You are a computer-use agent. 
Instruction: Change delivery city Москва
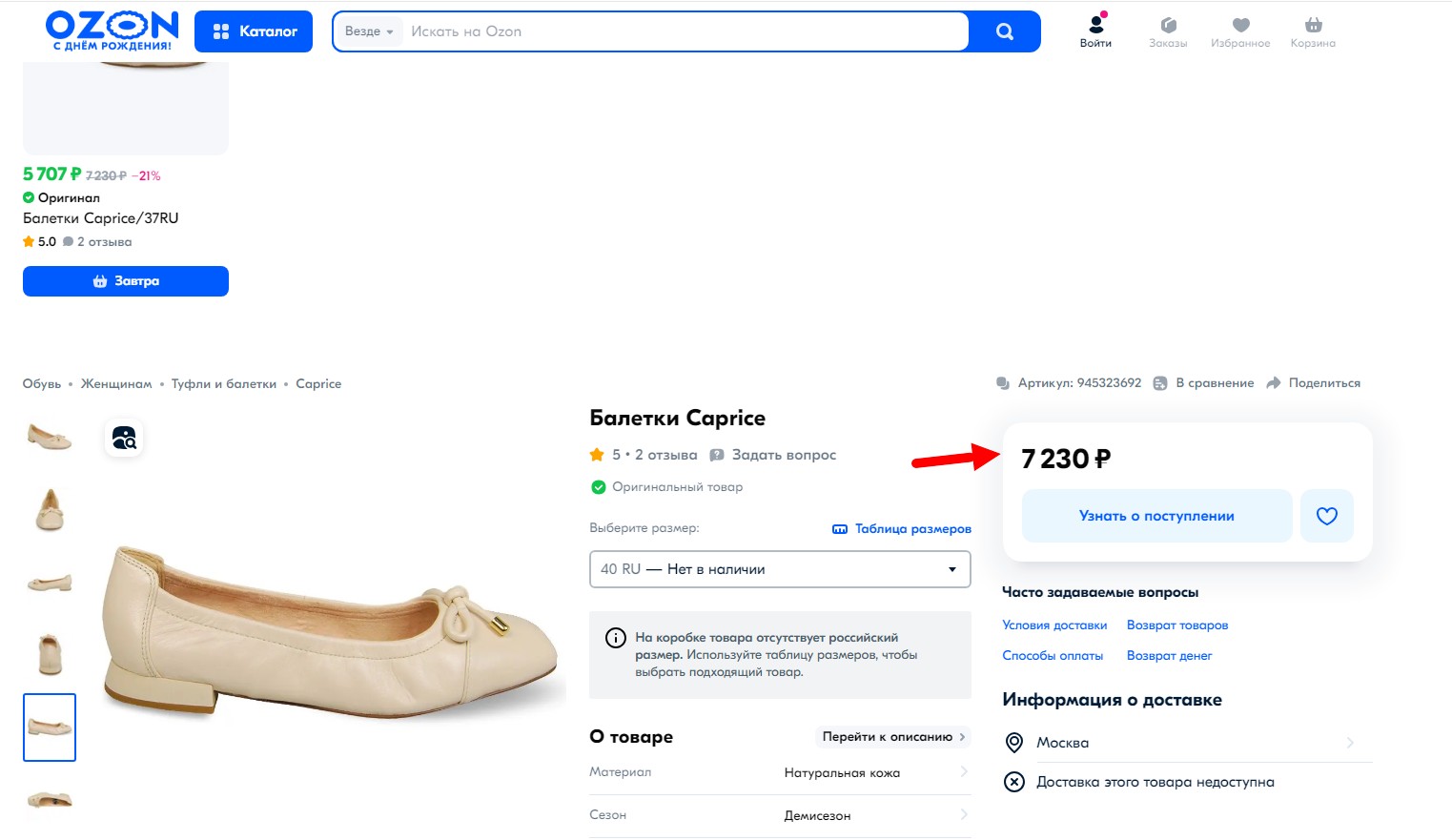tap(1187, 743)
